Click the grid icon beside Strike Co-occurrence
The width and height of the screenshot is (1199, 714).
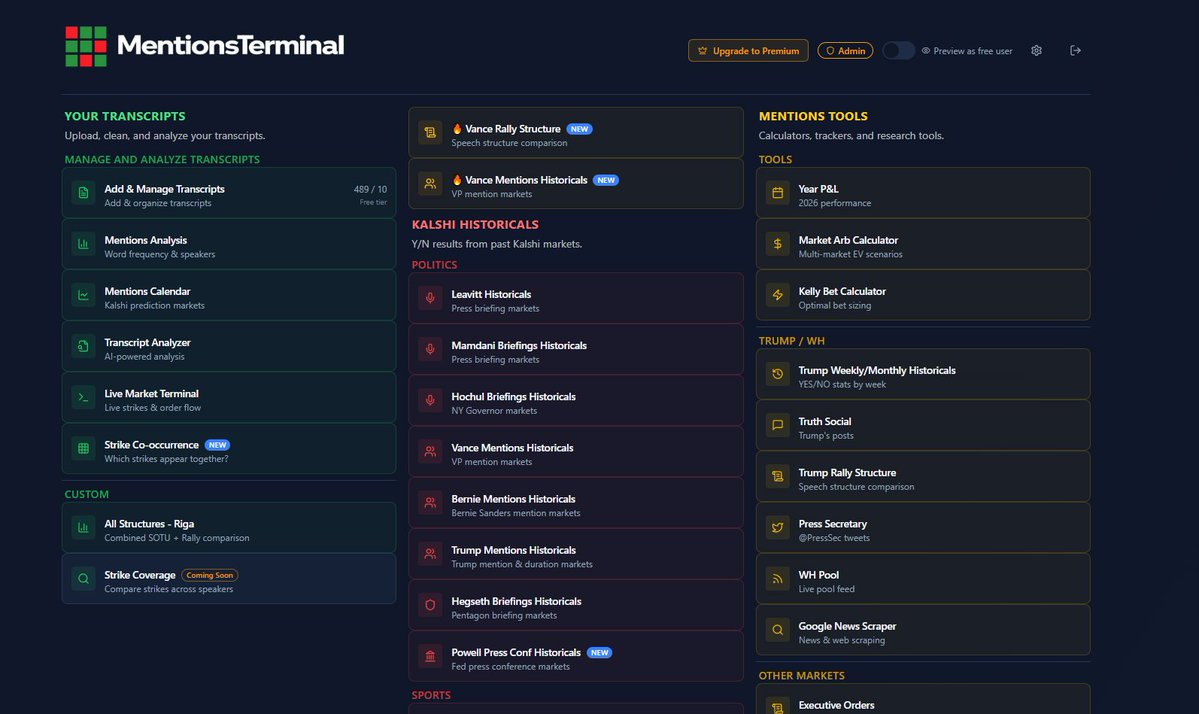(83, 449)
